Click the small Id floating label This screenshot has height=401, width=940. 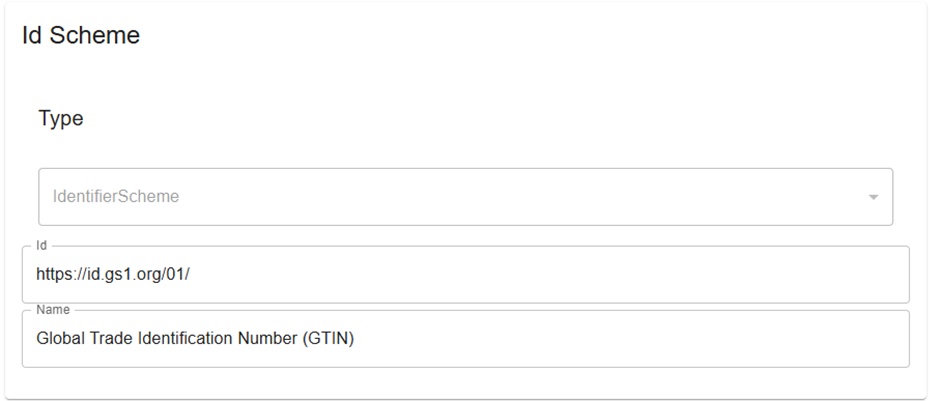click(x=42, y=245)
